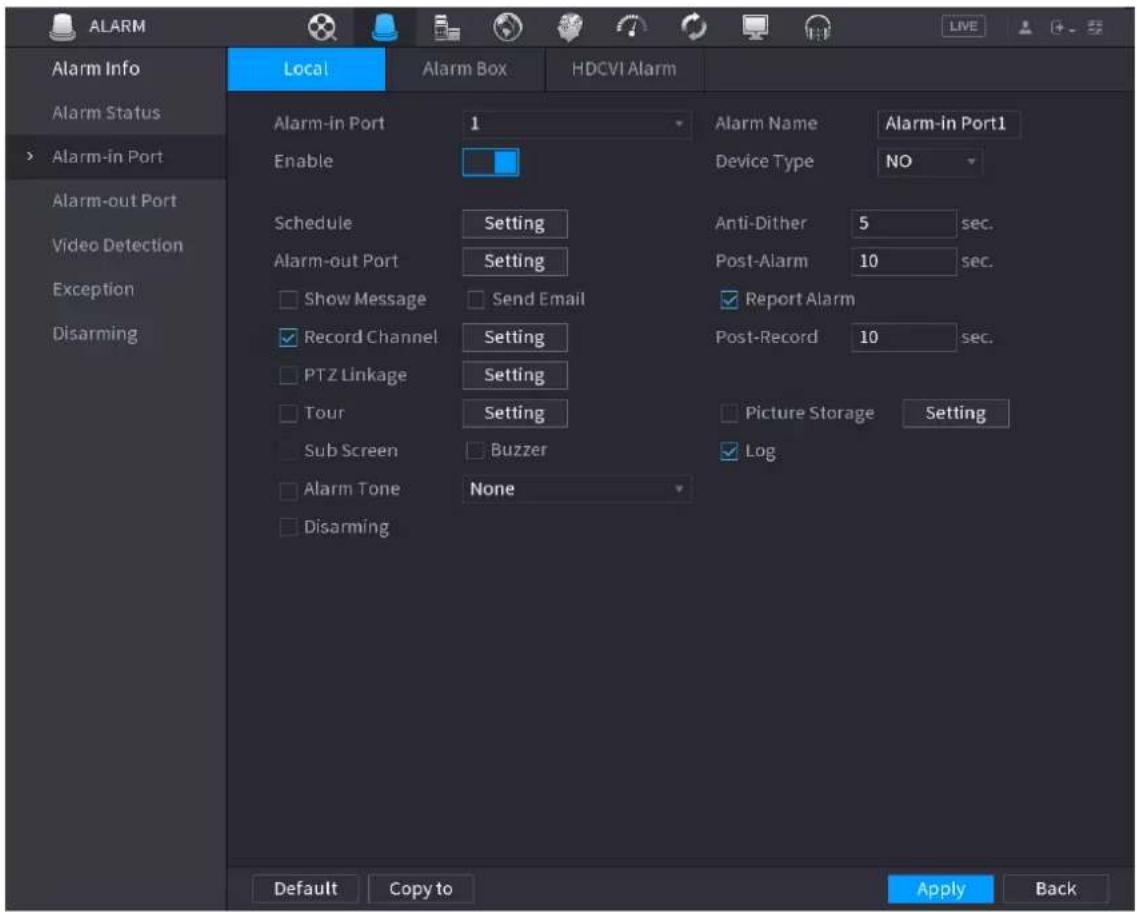Open the Device Type NO dropdown
Image resolution: width=1137 pixels, height=912 pixels.
930,162
